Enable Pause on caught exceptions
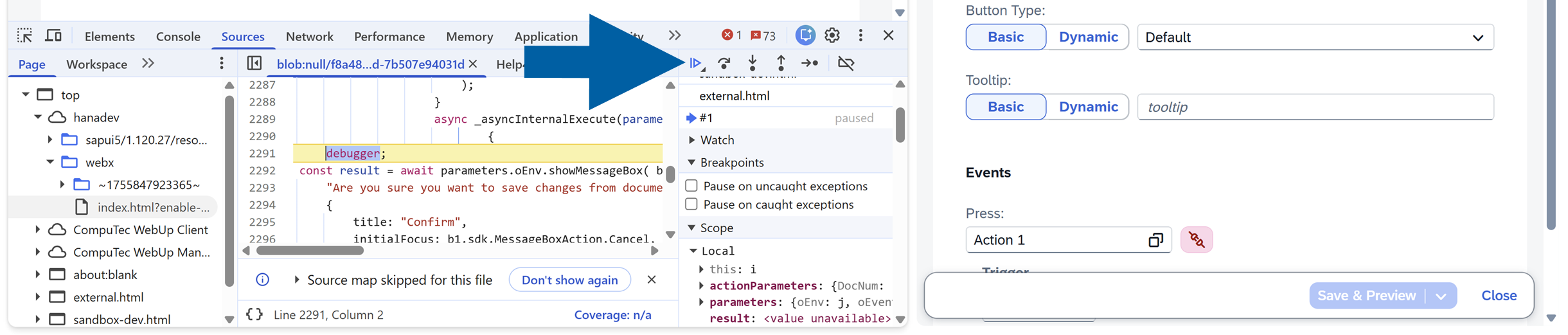This screenshot has width=1568, height=335. (x=691, y=204)
